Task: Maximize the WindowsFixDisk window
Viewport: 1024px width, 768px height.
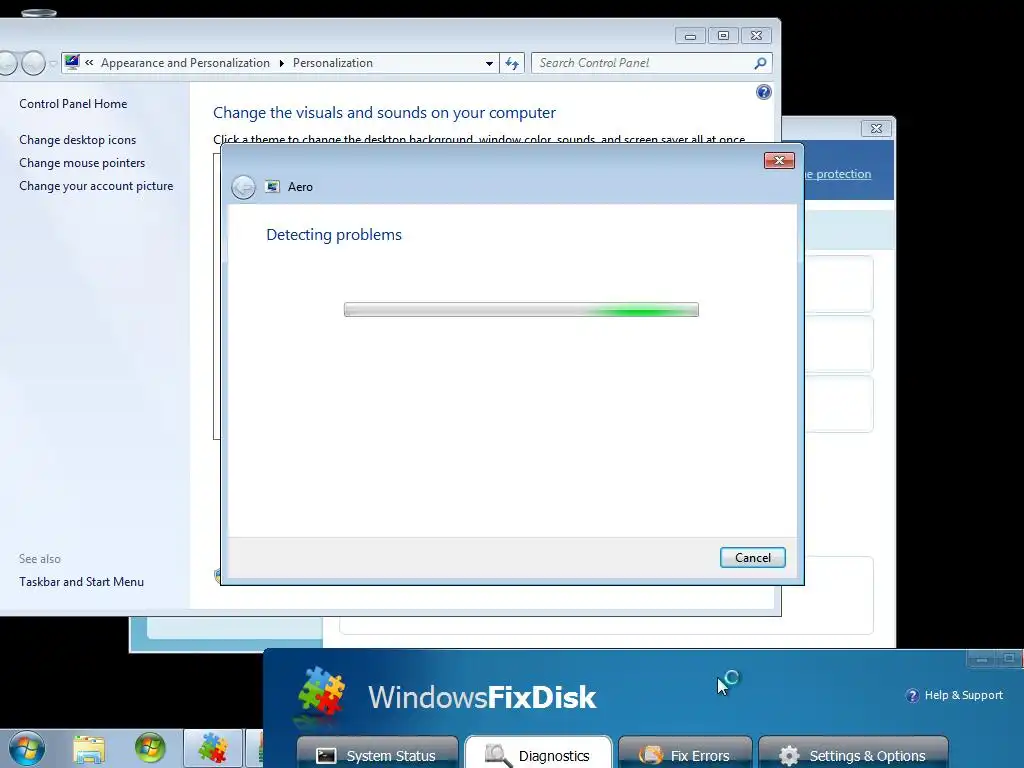Action: tap(1009, 659)
